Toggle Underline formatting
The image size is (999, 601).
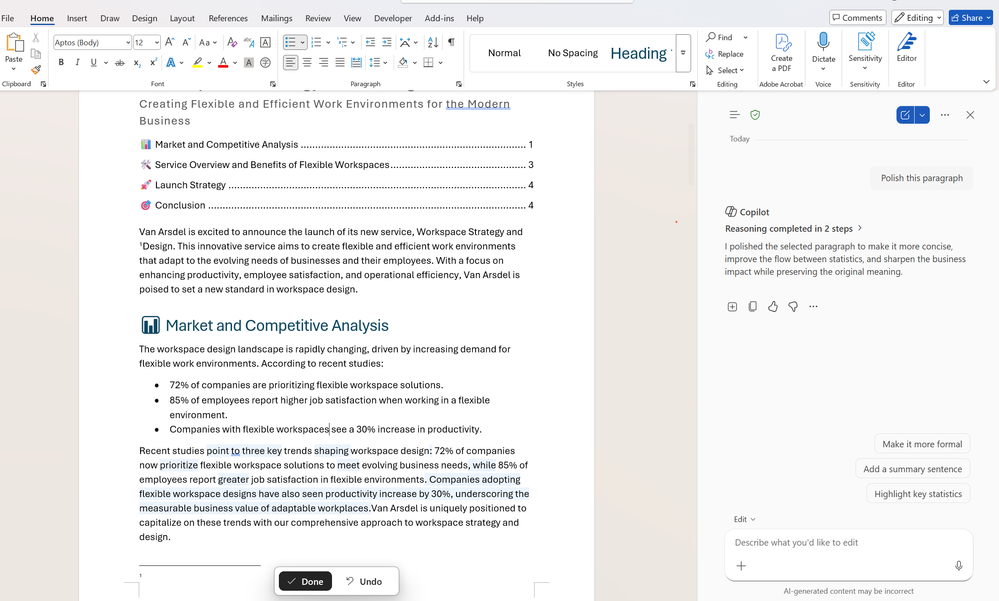pyautogui.click(x=94, y=62)
